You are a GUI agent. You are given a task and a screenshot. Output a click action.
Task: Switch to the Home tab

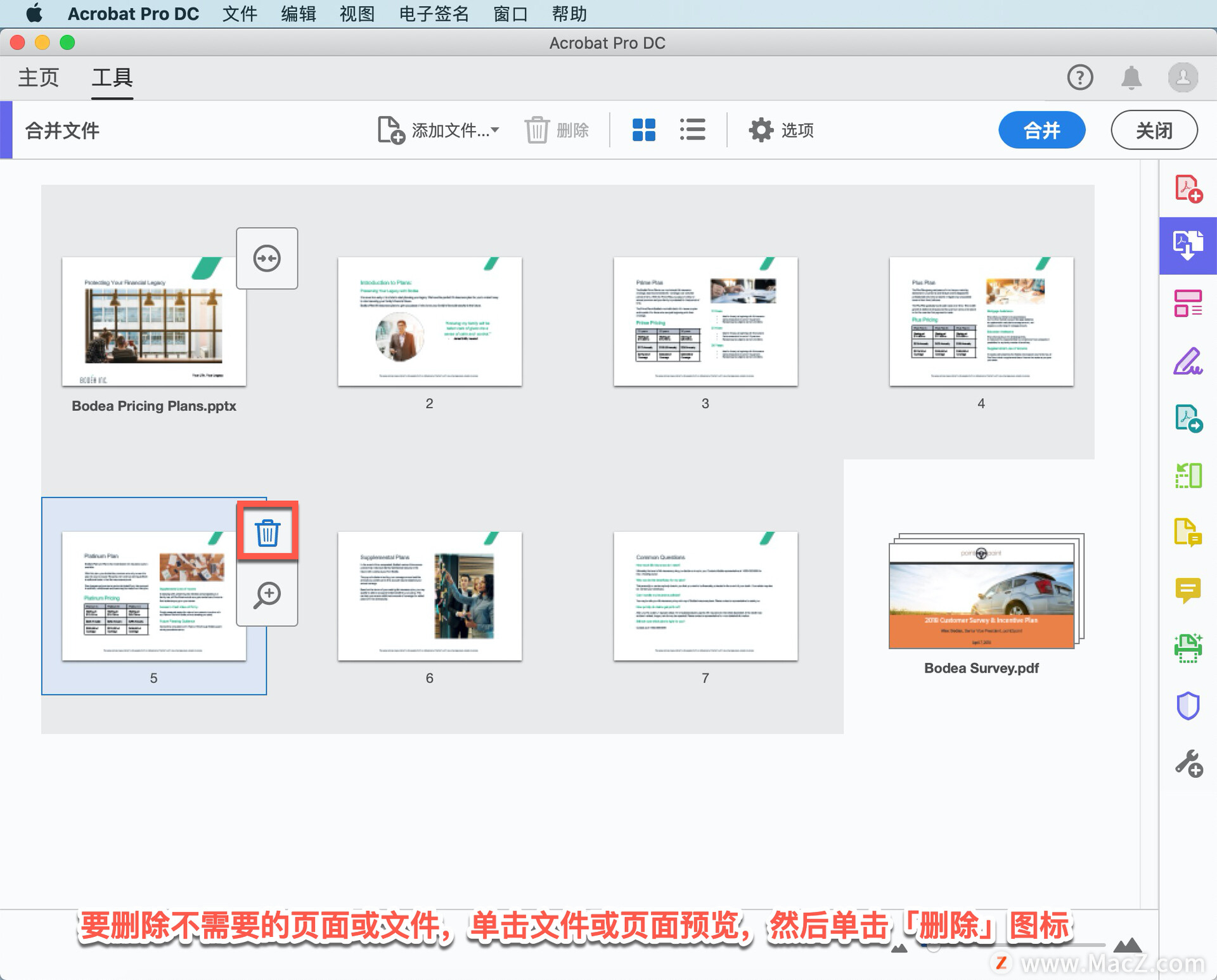coord(38,77)
